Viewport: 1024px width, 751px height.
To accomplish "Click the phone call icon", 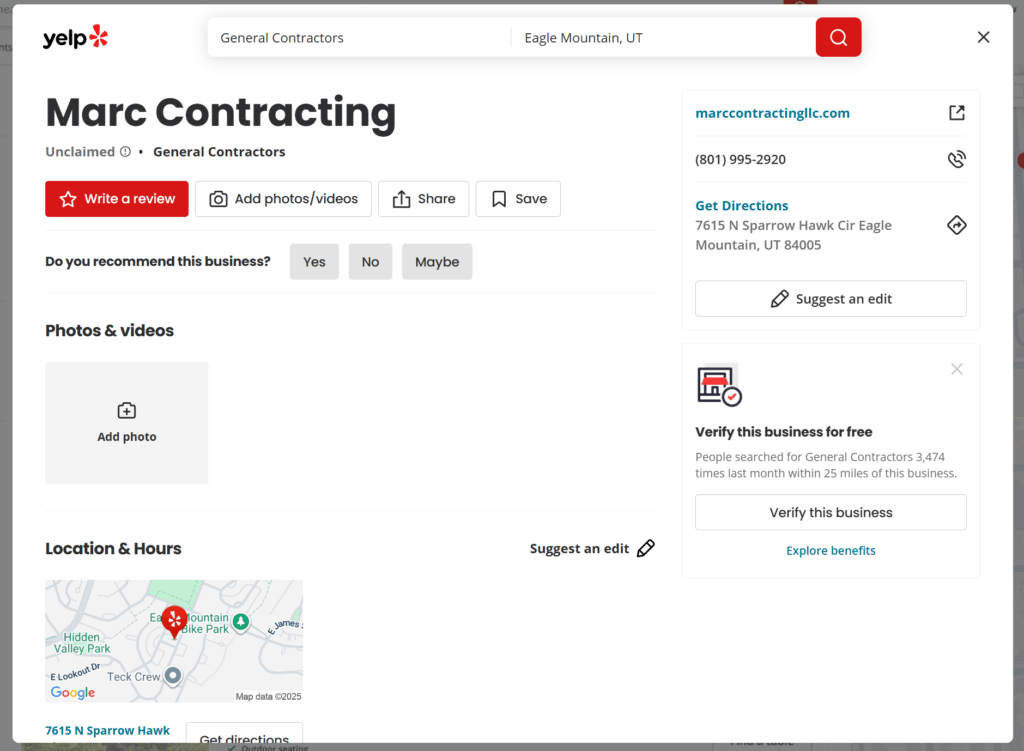I will (x=956, y=159).
